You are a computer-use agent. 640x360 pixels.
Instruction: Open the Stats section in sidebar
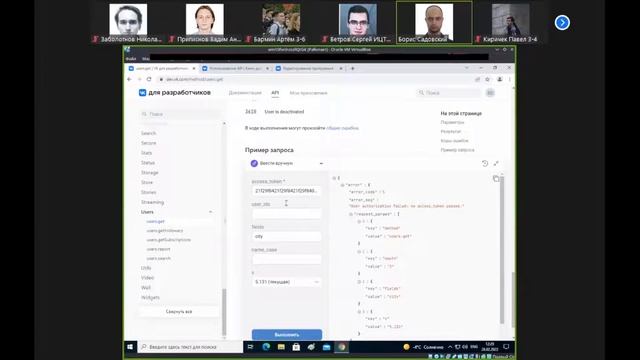[x=147, y=153]
